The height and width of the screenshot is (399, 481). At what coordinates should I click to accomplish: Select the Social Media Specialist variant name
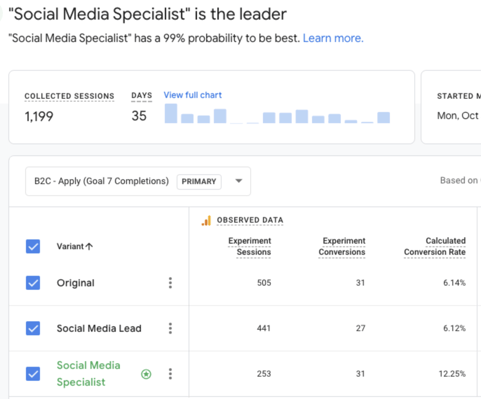click(x=88, y=374)
